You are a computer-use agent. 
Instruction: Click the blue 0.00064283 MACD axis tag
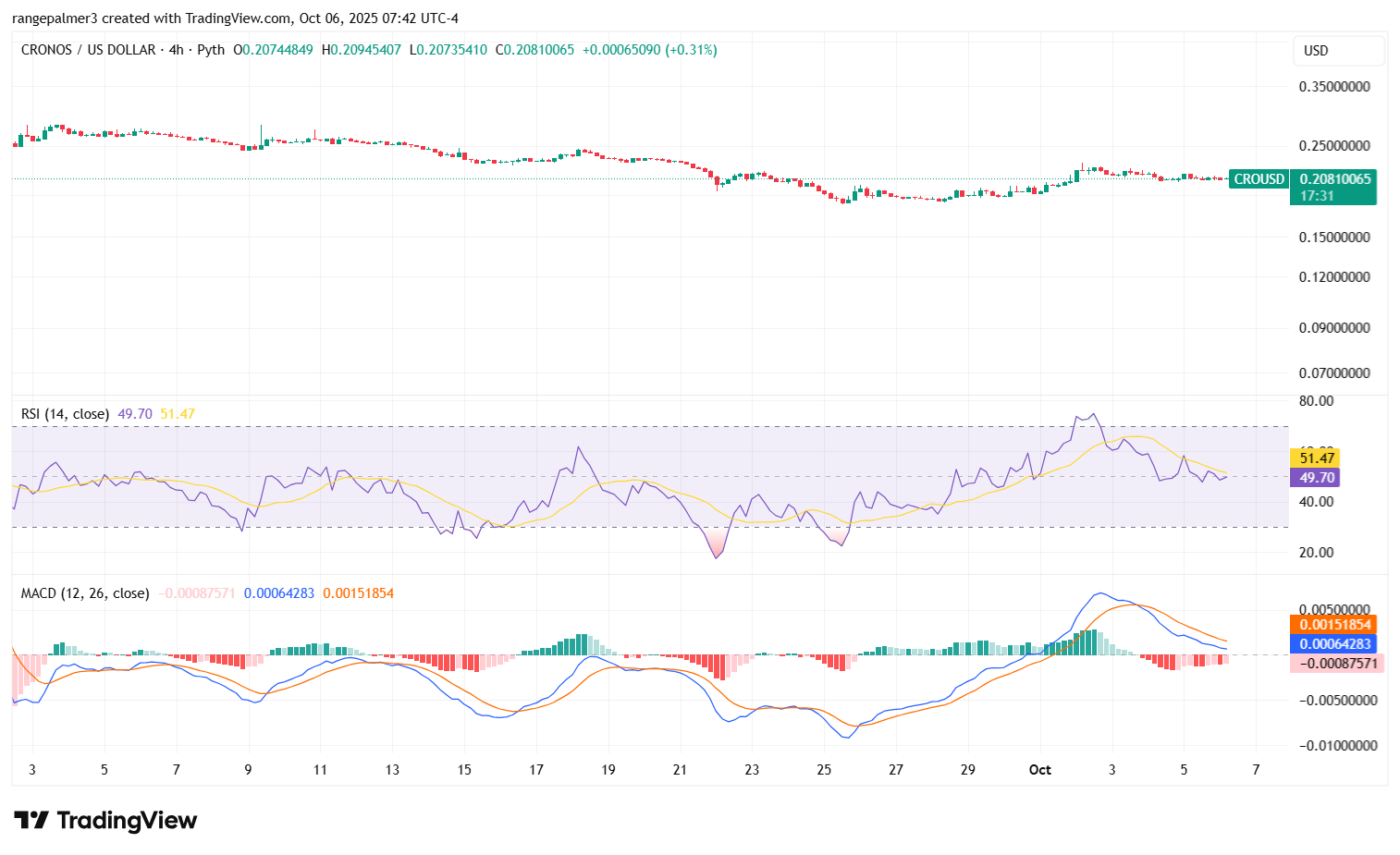coord(1332,644)
